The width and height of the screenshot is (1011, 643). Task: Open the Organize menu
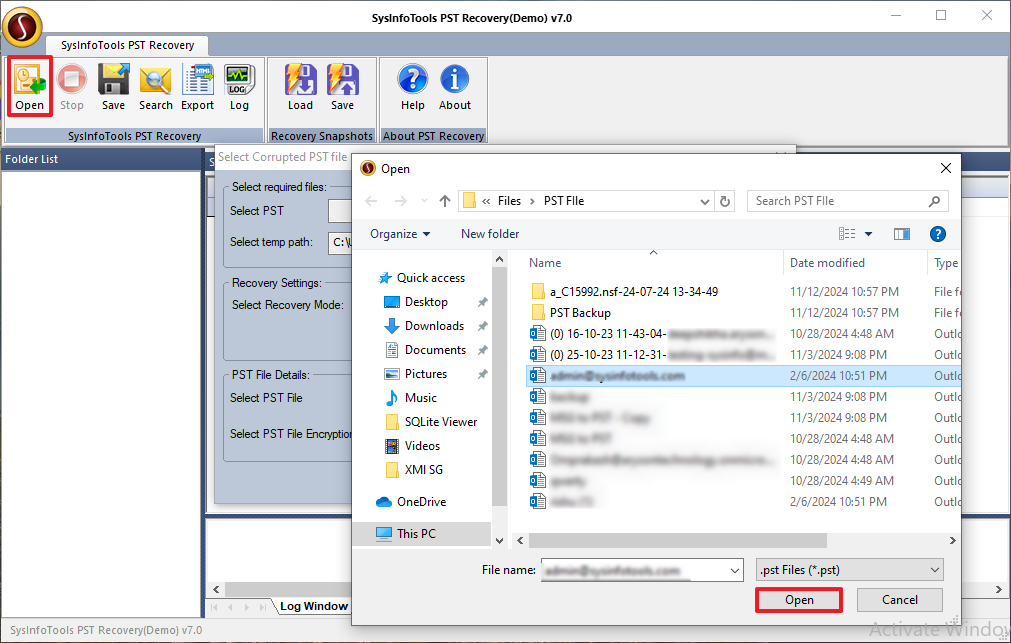(400, 234)
